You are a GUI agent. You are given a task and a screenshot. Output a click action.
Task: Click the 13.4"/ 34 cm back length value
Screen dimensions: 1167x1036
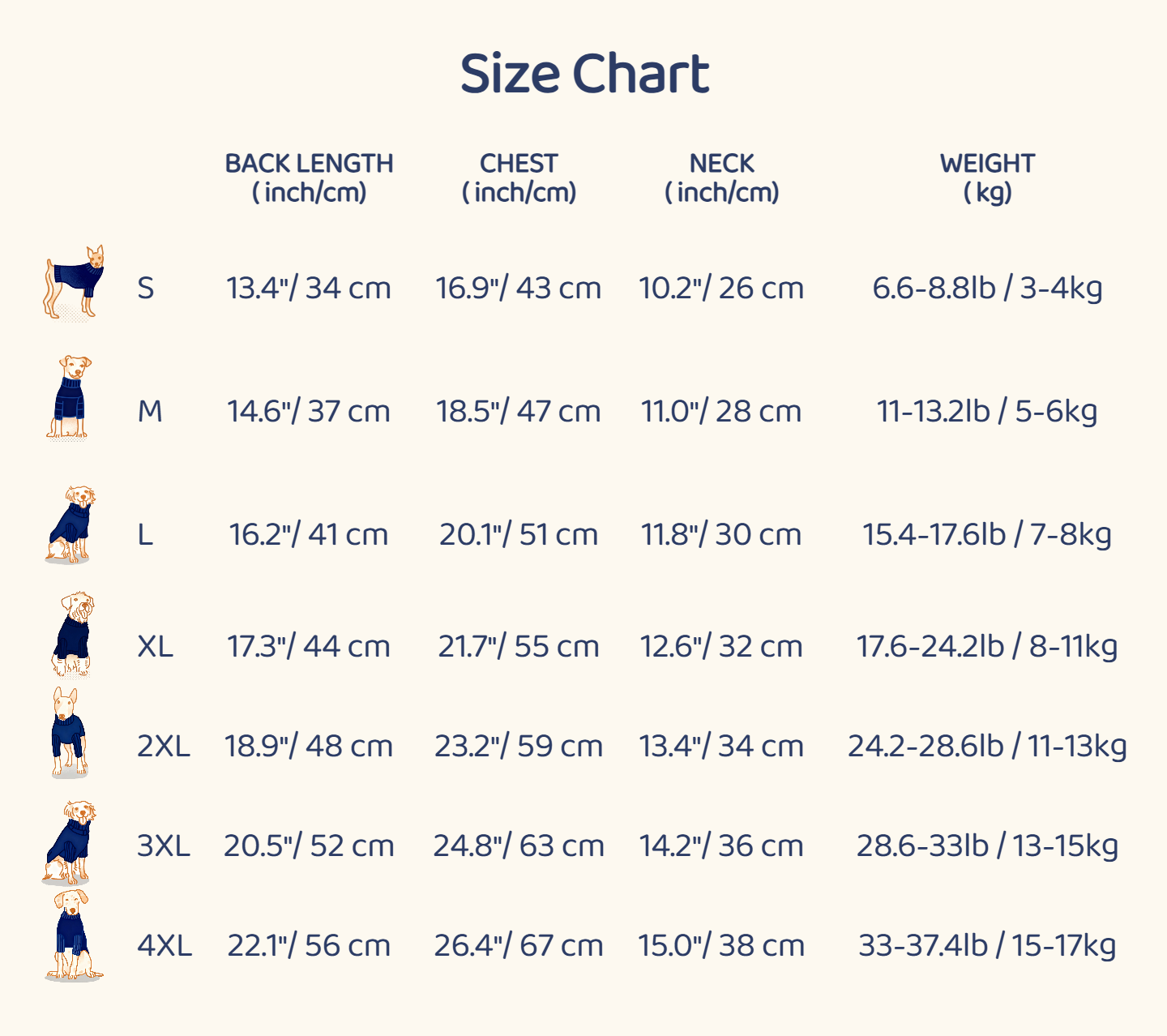coord(308,288)
